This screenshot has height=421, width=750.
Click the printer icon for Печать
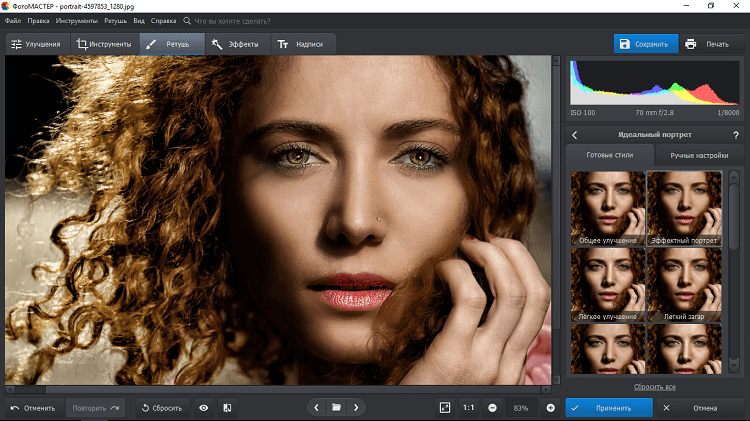(x=690, y=44)
